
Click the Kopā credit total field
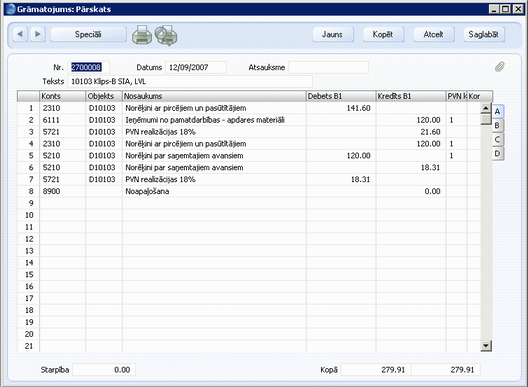(446, 370)
